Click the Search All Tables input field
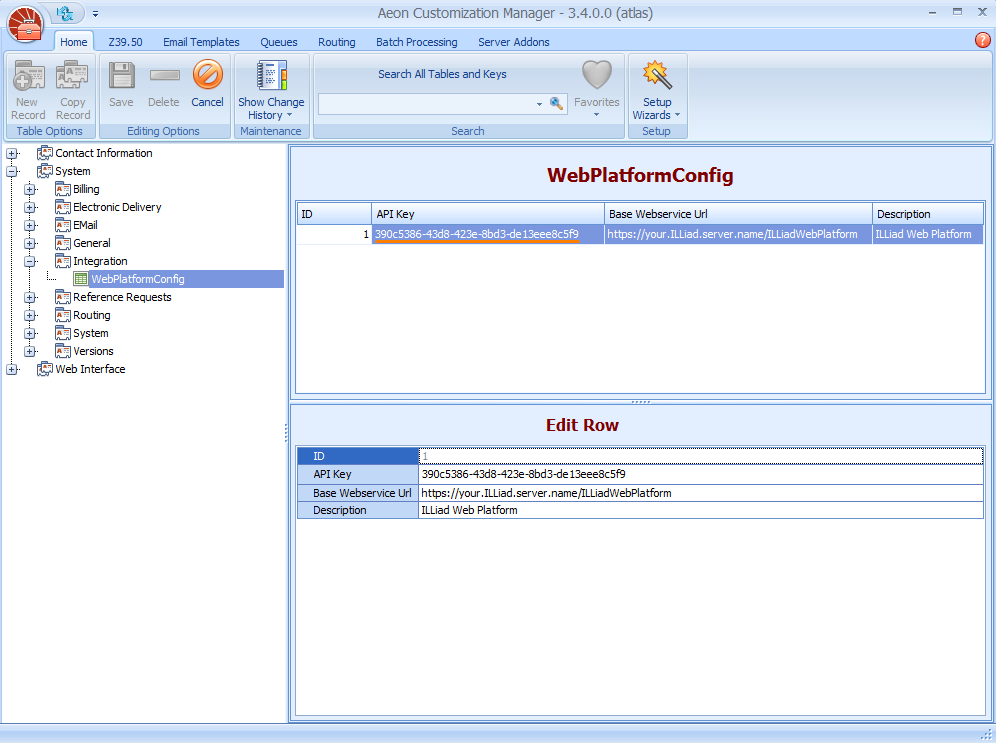Viewport: 996px width, 743px height. (428, 103)
